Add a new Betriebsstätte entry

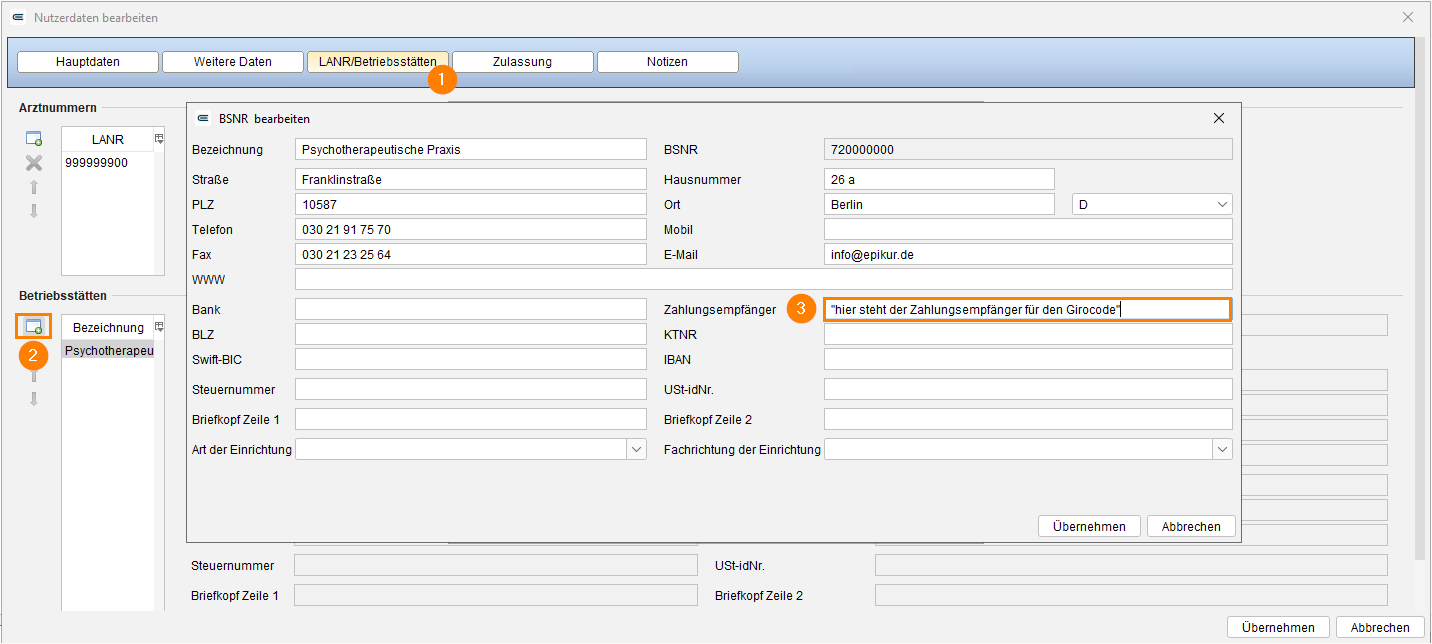click(x=34, y=327)
